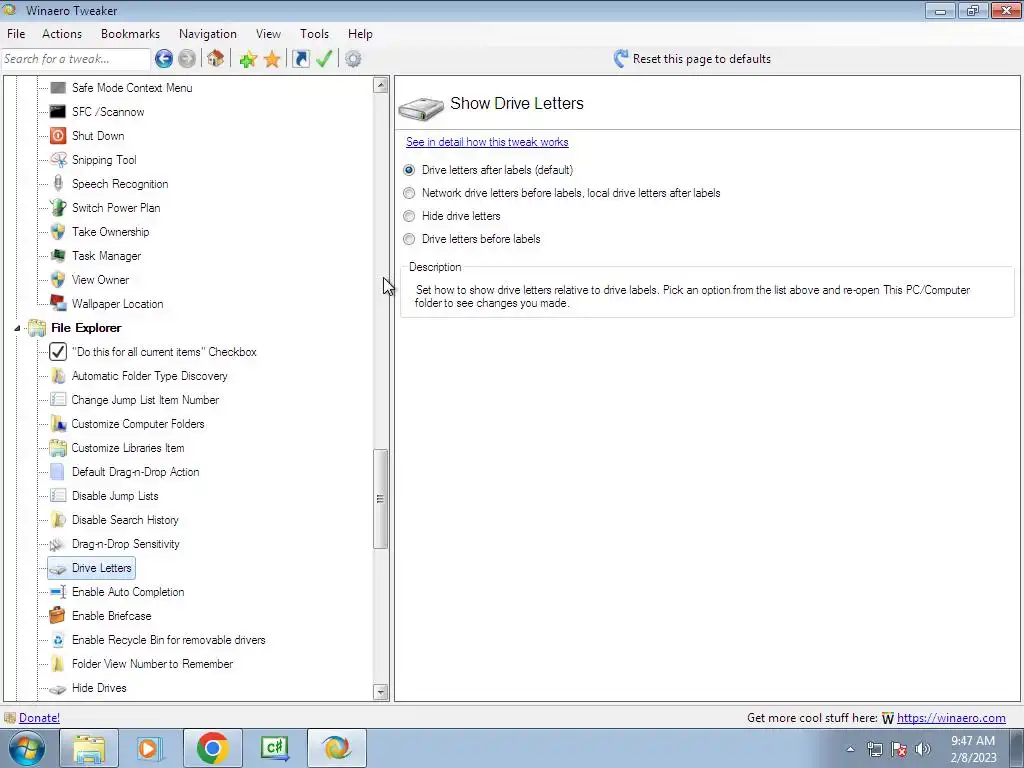Screen dimensions: 1024x768
Task: Click the Snipping Tool scissors icon
Action: (x=58, y=160)
